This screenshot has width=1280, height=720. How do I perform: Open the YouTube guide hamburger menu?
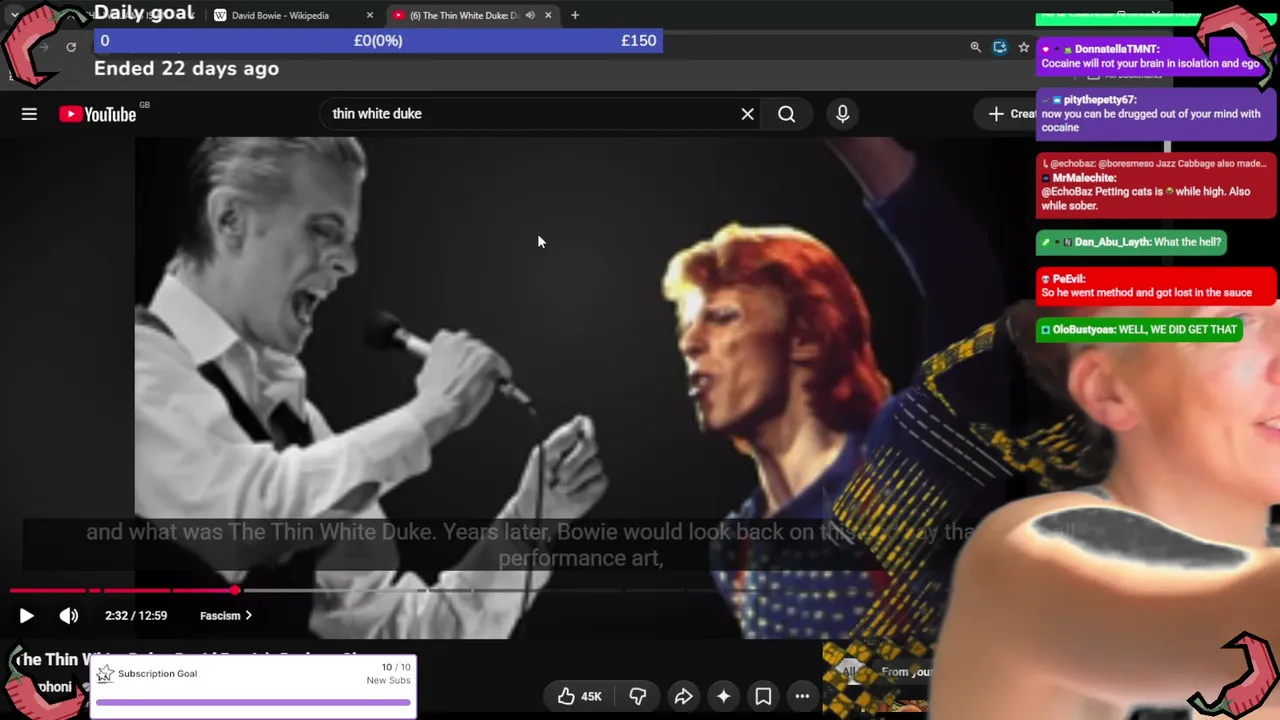[x=29, y=114]
